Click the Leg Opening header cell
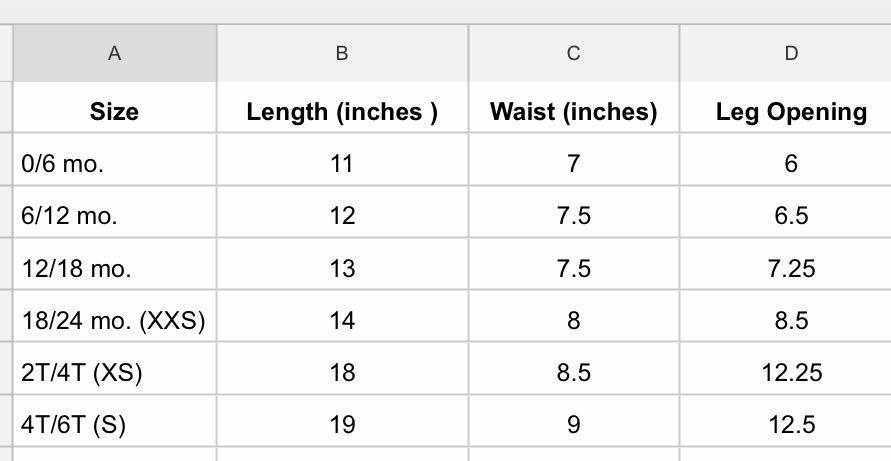The image size is (891, 461). point(790,111)
